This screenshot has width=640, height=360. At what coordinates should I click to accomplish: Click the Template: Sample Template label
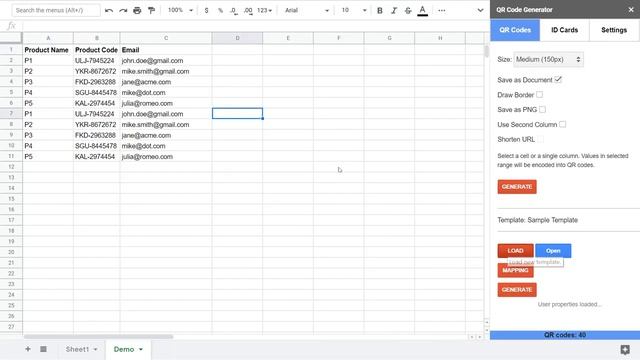tap(538, 220)
